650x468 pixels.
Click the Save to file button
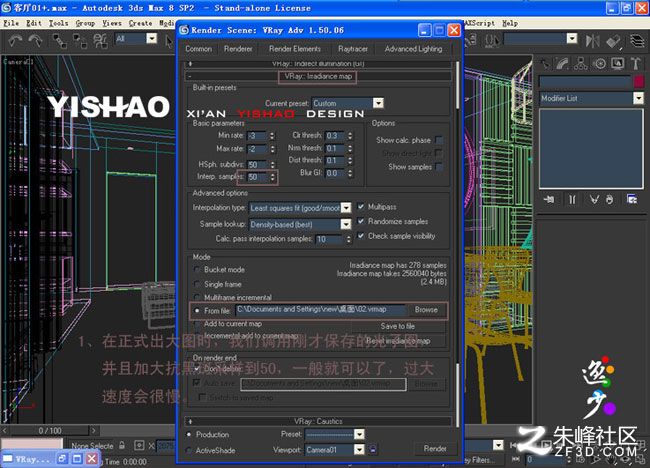tap(398, 326)
